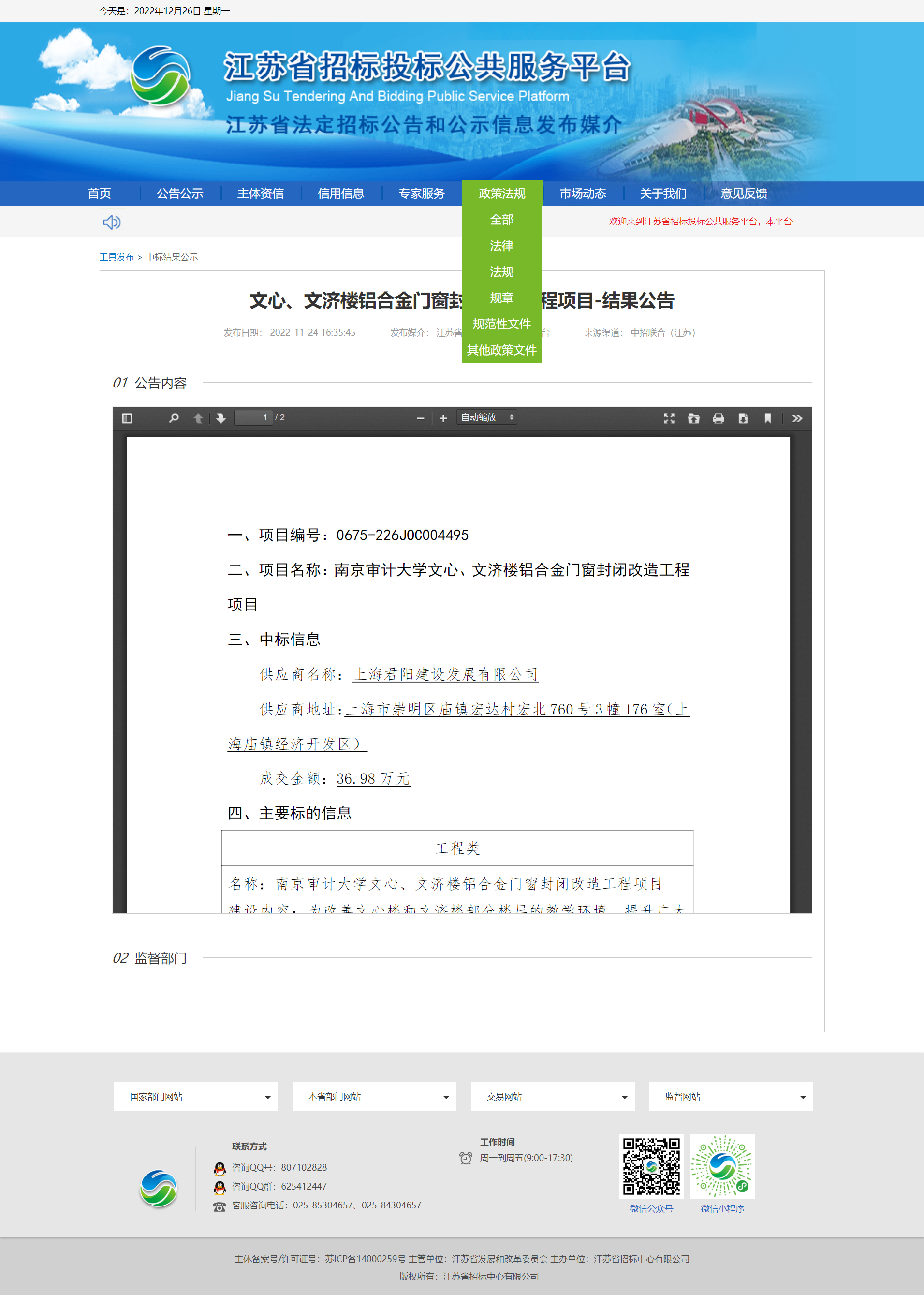Expand the 国家部门网站 dropdown
Viewport: 924px width, 1295px height.
click(x=196, y=1096)
